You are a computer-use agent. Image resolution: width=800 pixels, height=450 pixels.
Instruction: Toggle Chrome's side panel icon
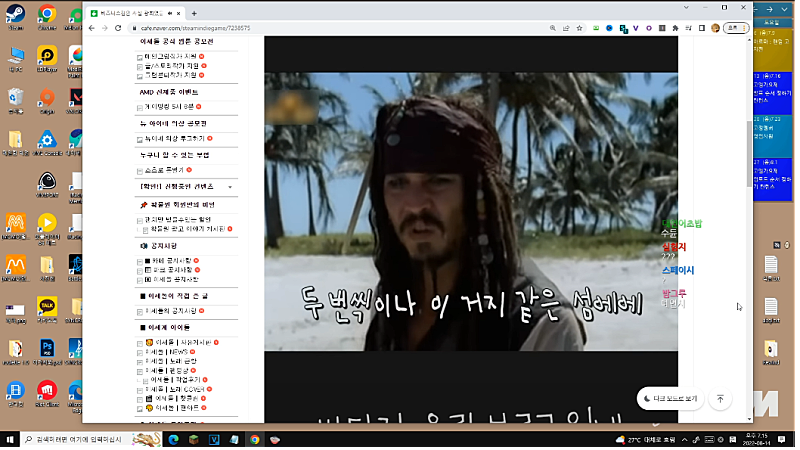tap(702, 28)
